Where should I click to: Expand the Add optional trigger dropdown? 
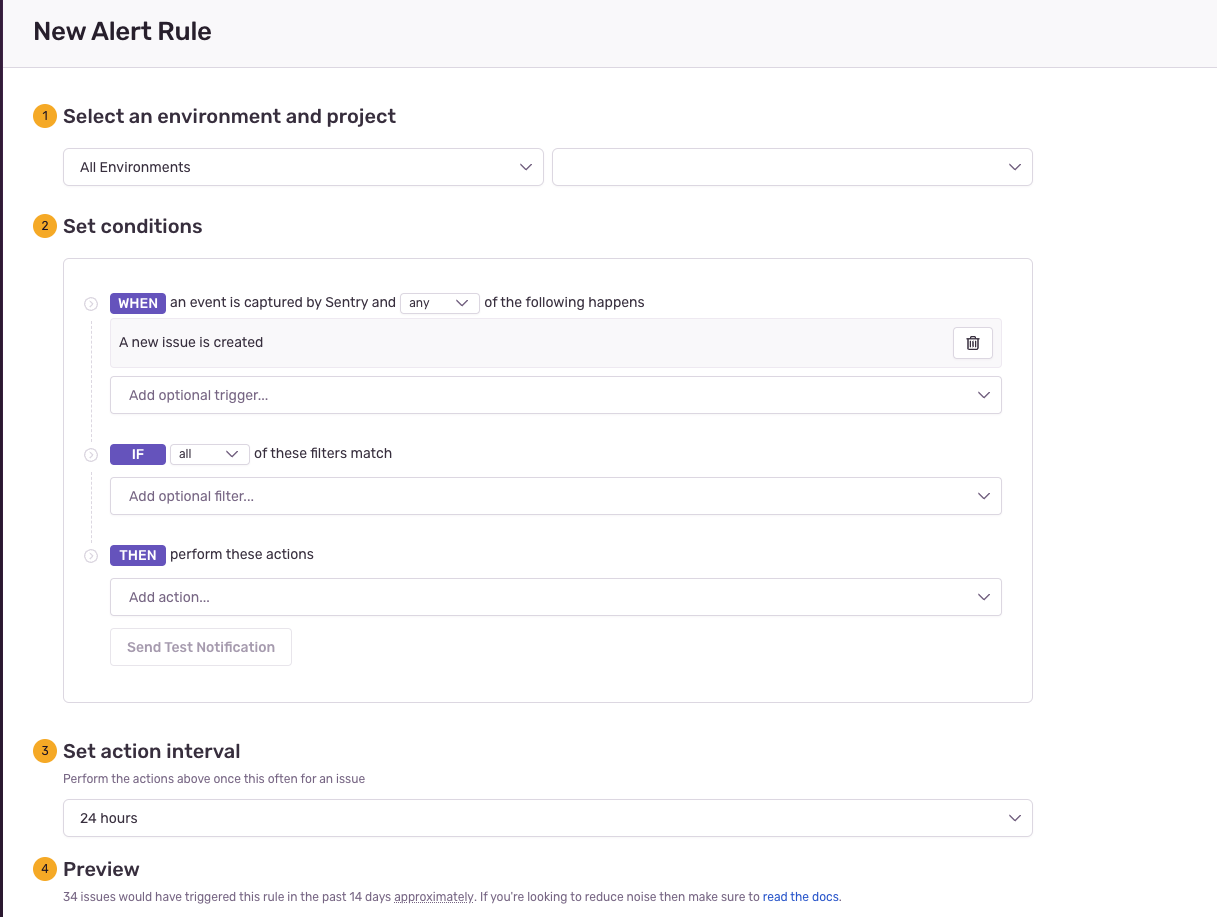(x=555, y=395)
